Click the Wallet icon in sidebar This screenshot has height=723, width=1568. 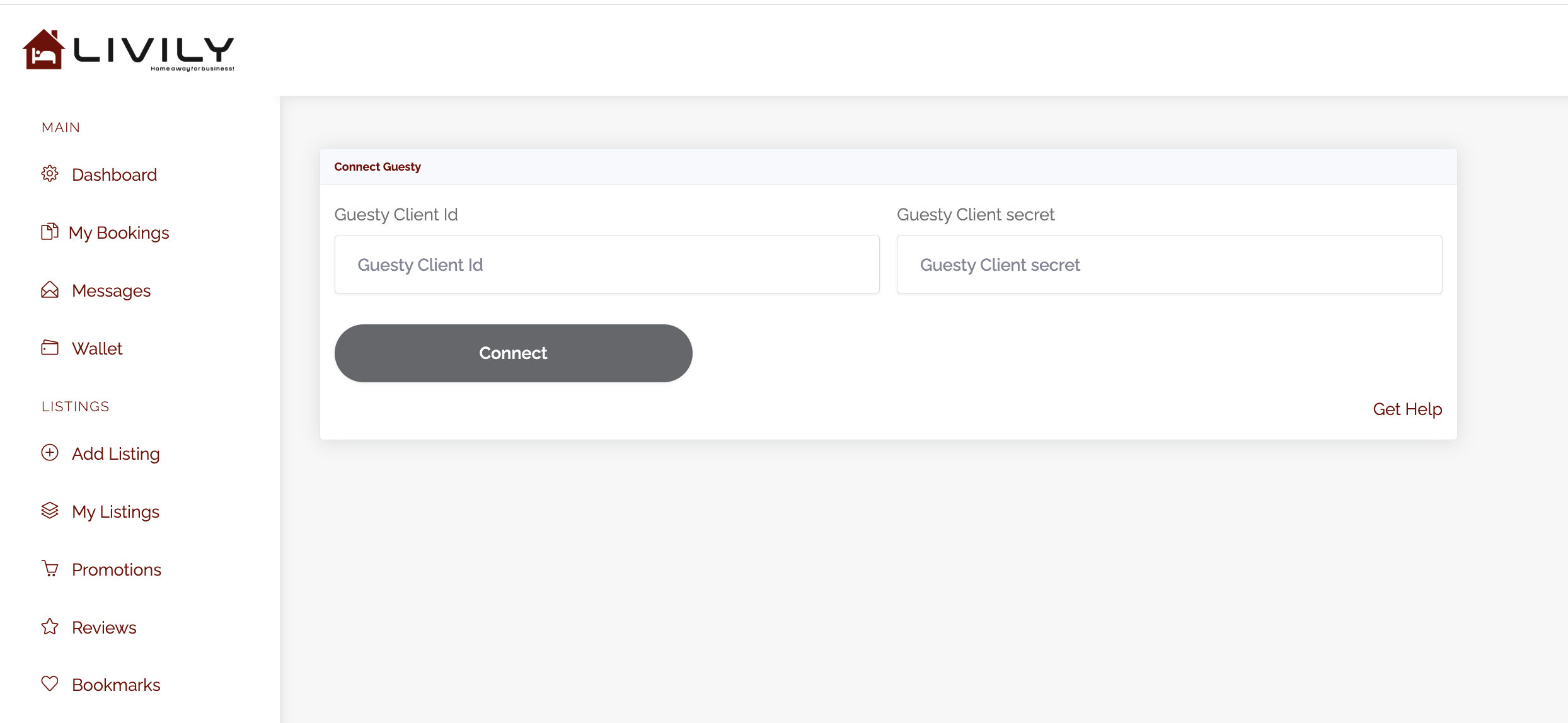pyautogui.click(x=50, y=348)
